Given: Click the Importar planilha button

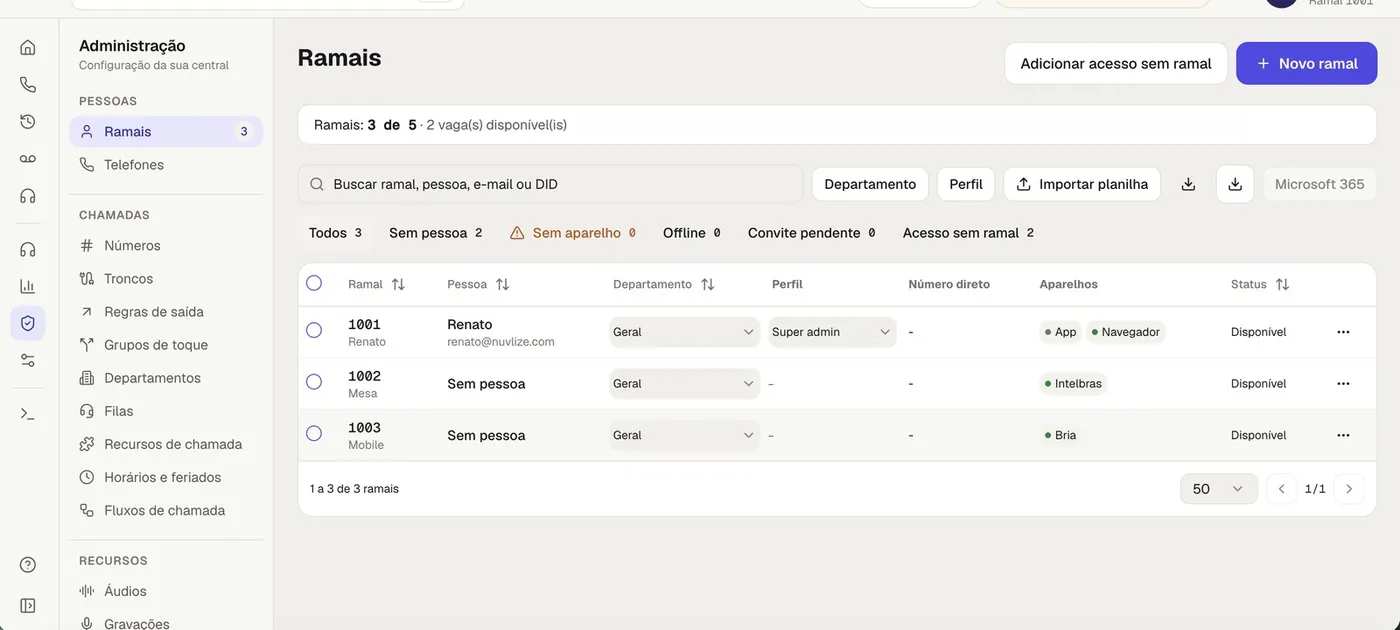Looking at the screenshot, I should coord(1082,184).
